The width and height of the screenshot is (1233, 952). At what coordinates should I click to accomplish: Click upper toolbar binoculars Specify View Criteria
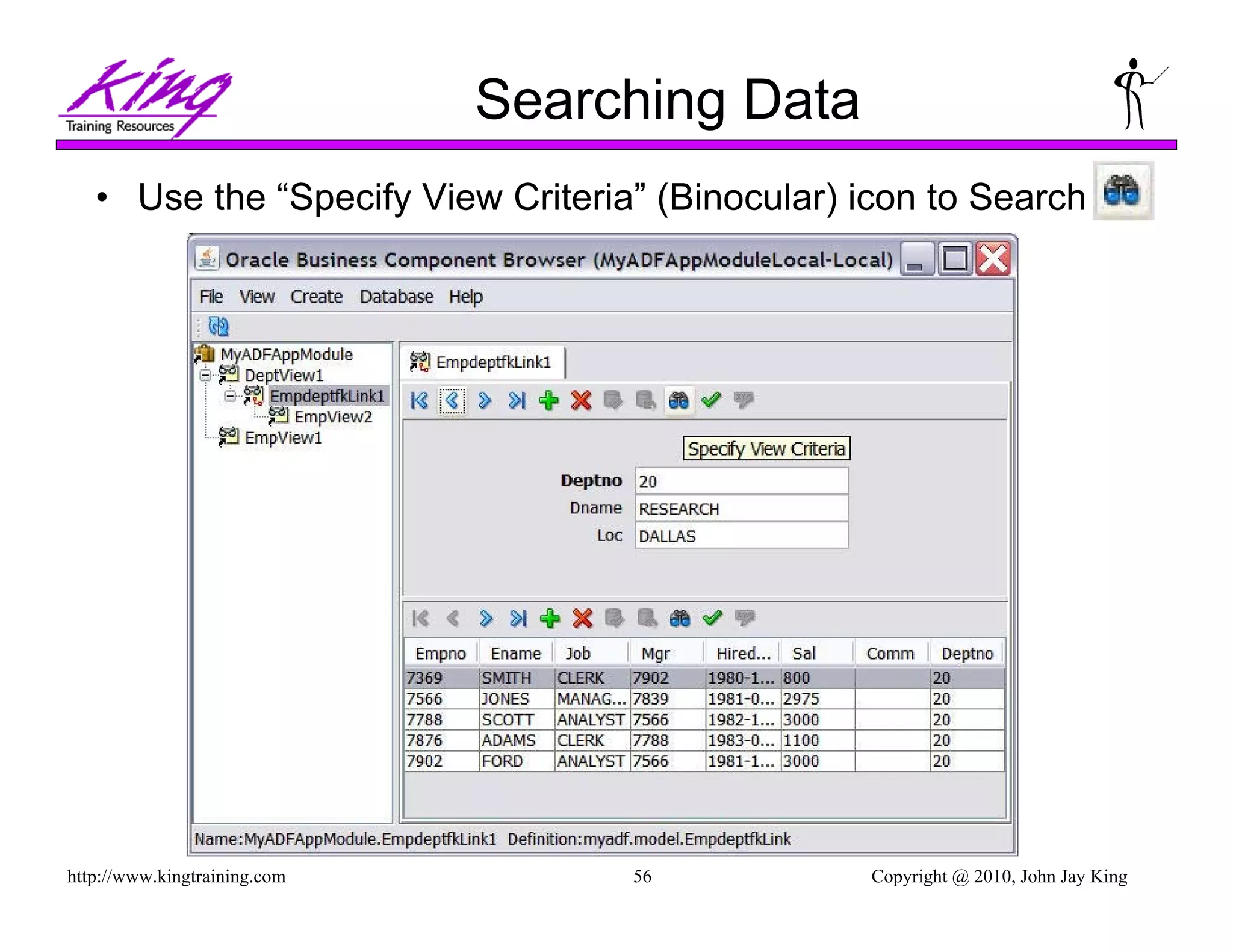(x=679, y=400)
